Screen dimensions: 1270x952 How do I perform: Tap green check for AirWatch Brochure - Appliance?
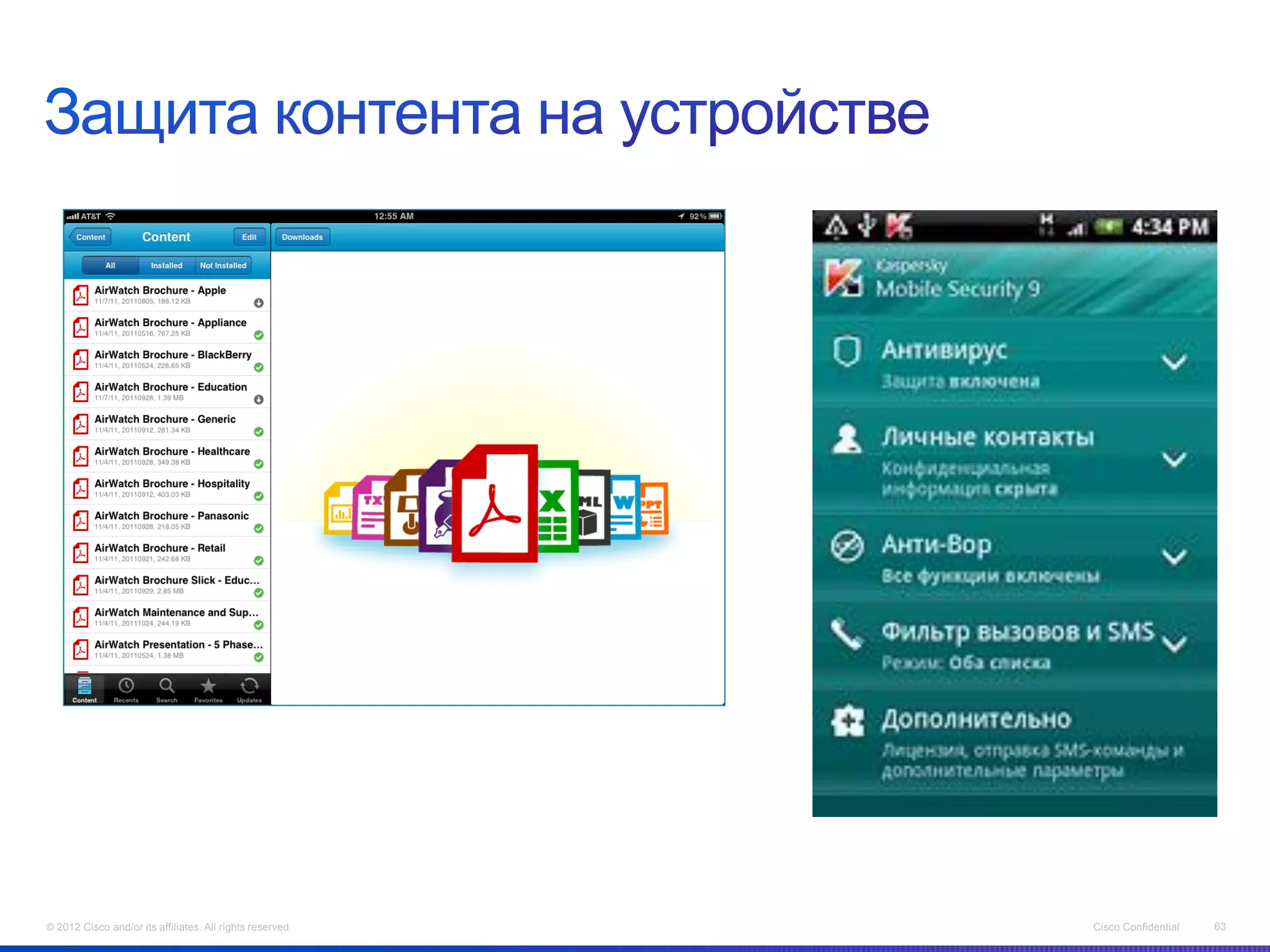259,335
